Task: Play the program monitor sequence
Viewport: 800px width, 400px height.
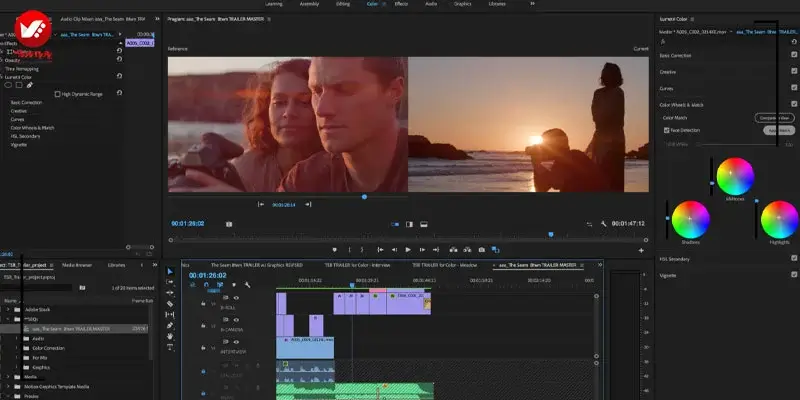Action: pyautogui.click(x=408, y=249)
